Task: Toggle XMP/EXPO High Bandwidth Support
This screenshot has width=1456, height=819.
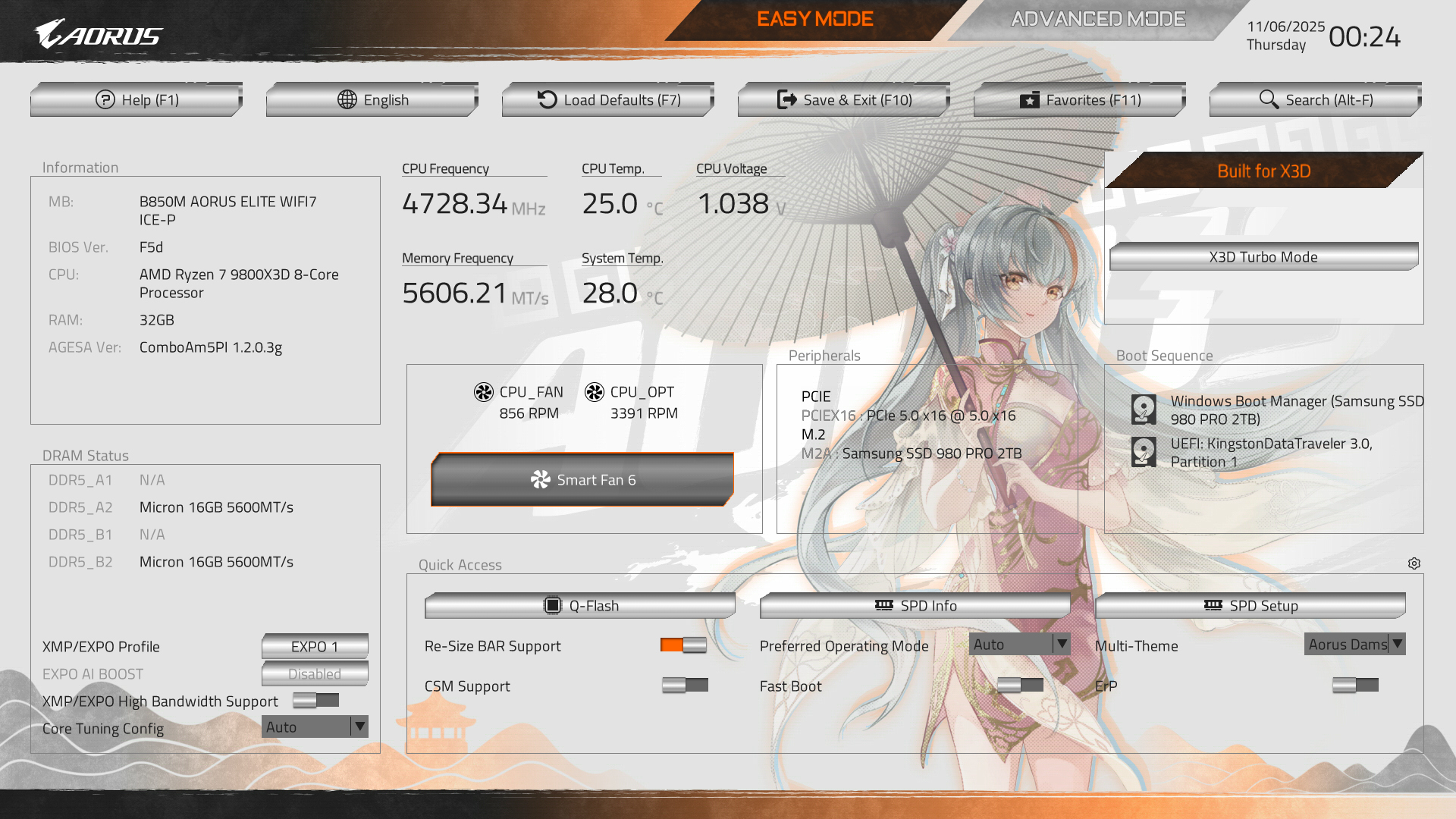Action: (315, 701)
